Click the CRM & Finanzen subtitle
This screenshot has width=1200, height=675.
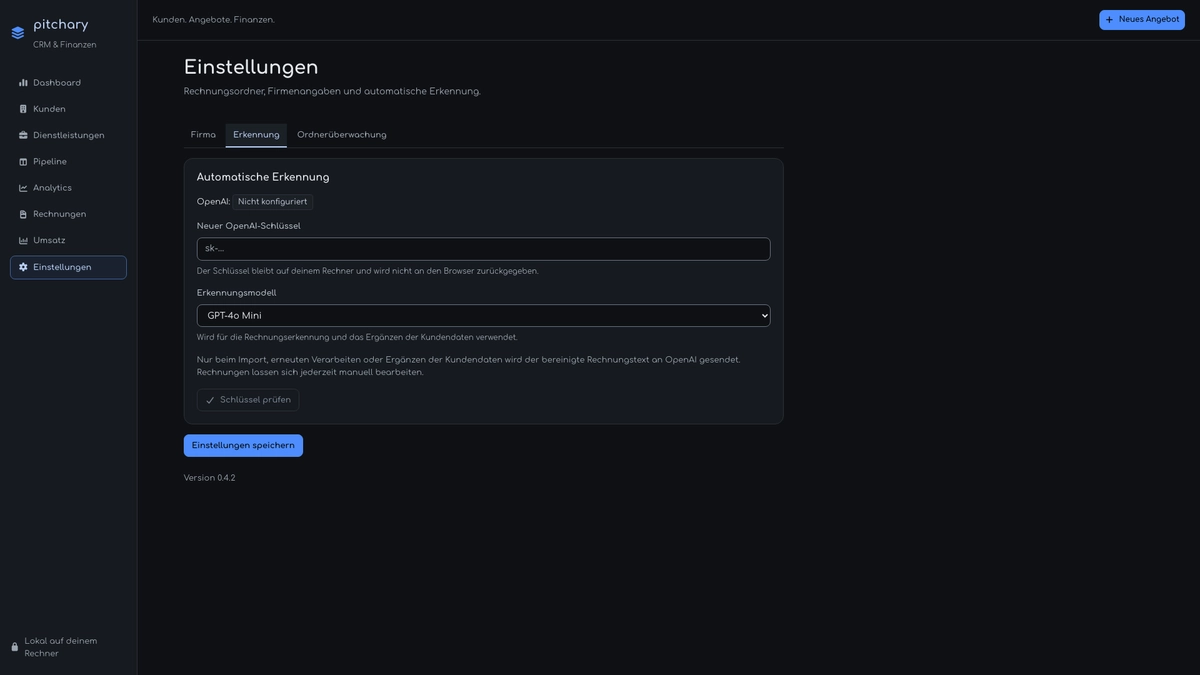65,45
